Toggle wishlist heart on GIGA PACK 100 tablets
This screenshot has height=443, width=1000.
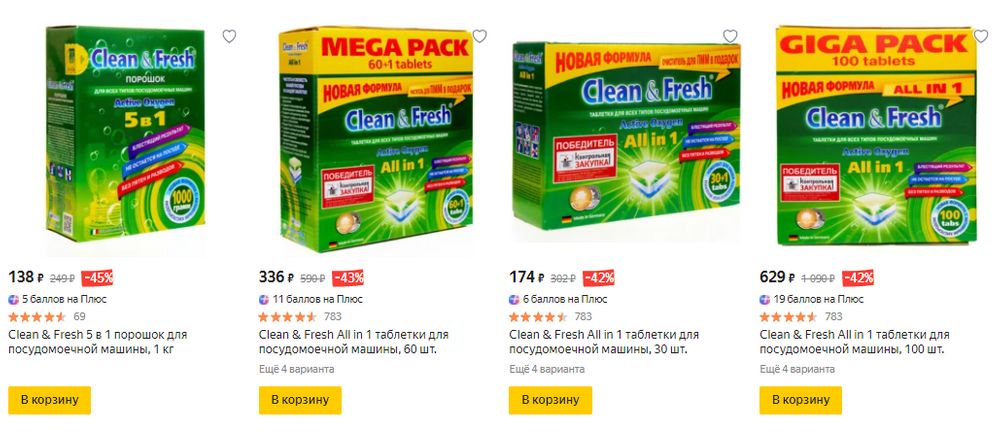981,36
